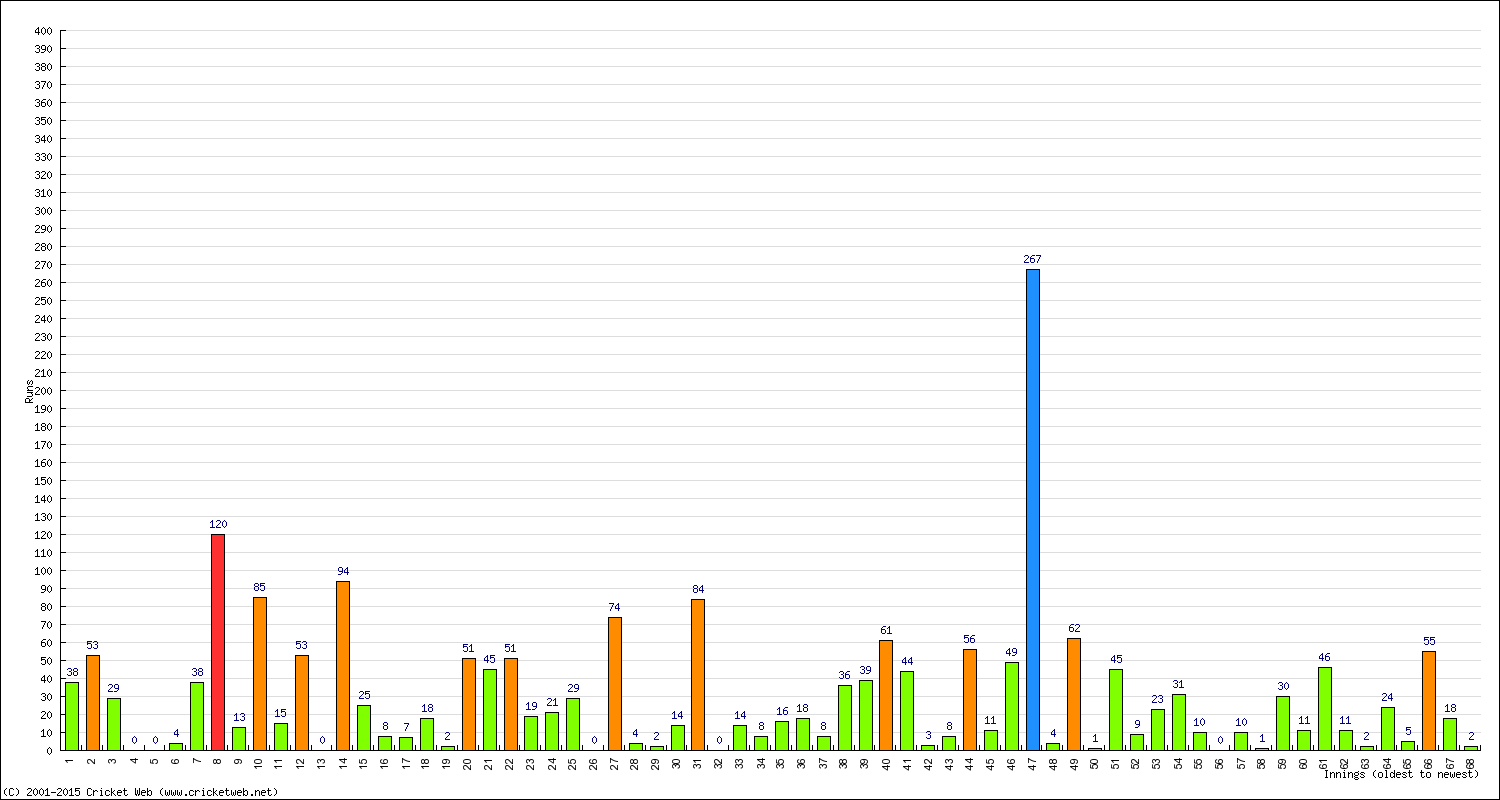The image size is (1500, 800).
Task: Click the Innings (oldest to newest) label
Action: [x=1401, y=774]
